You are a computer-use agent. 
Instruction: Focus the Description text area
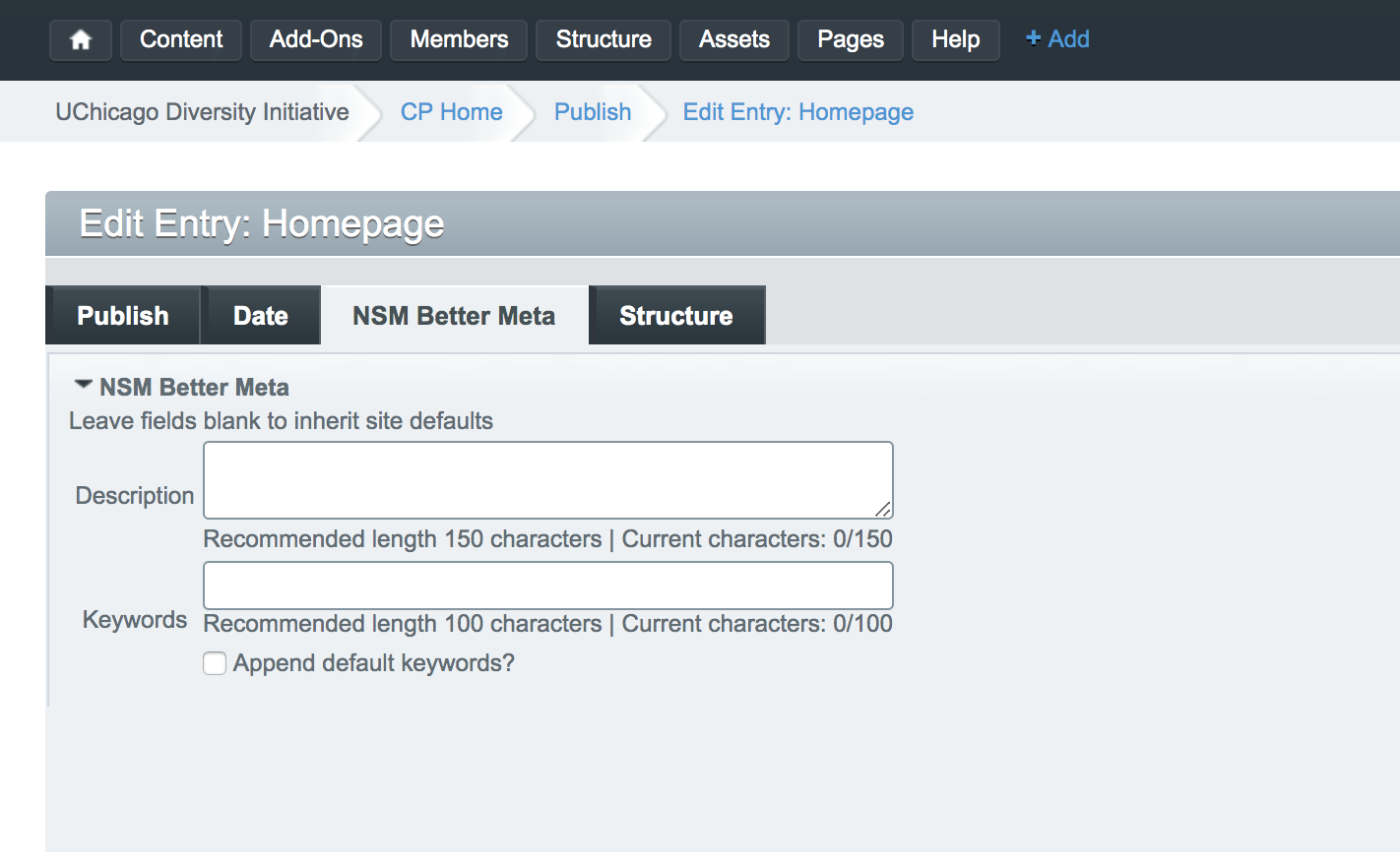pyautogui.click(x=547, y=480)
